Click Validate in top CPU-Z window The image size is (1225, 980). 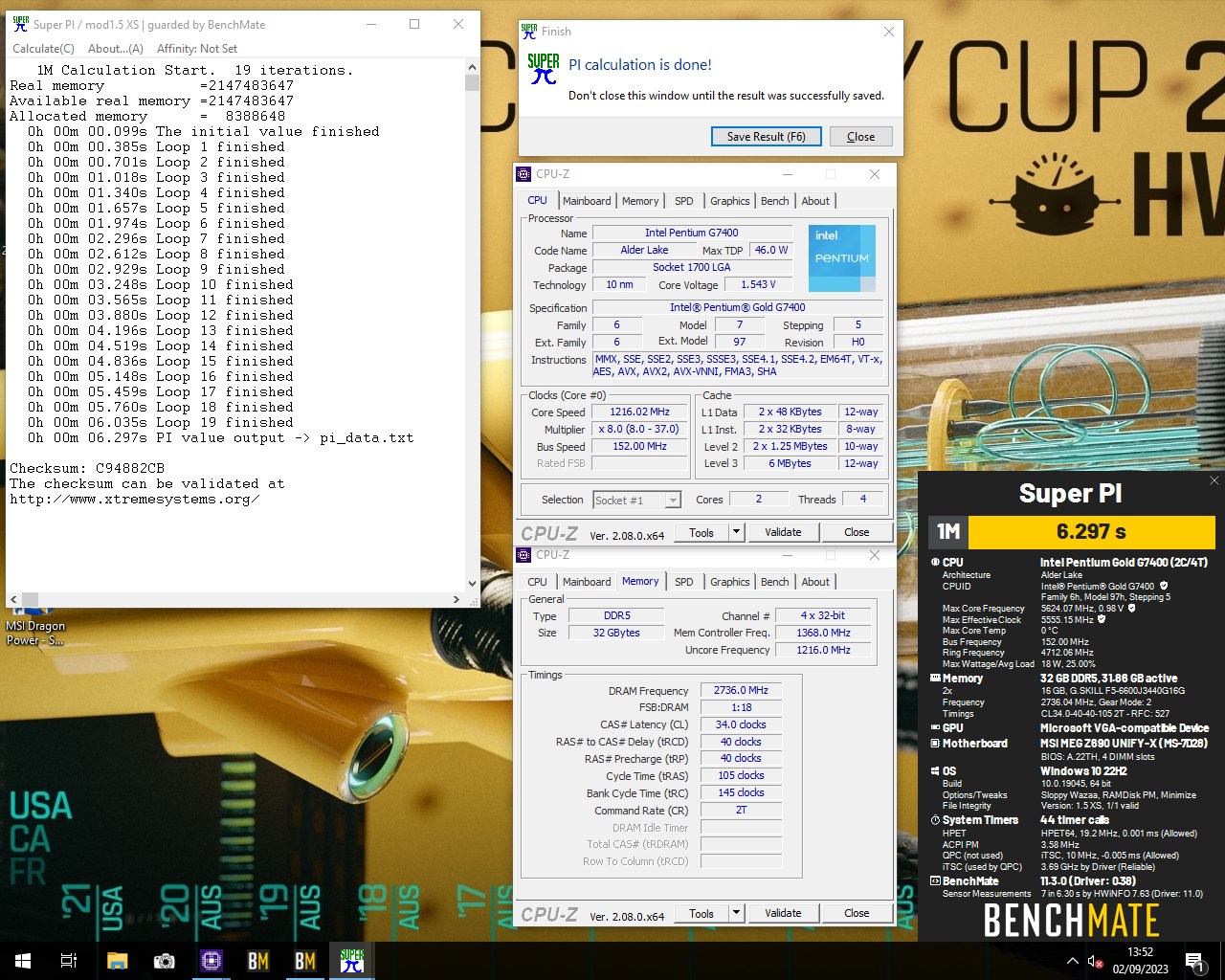(783, 533)
